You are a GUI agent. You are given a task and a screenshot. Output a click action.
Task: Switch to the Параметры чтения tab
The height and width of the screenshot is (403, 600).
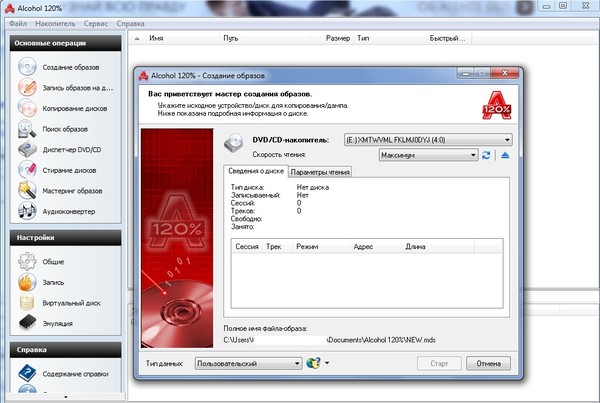point(320,172)
